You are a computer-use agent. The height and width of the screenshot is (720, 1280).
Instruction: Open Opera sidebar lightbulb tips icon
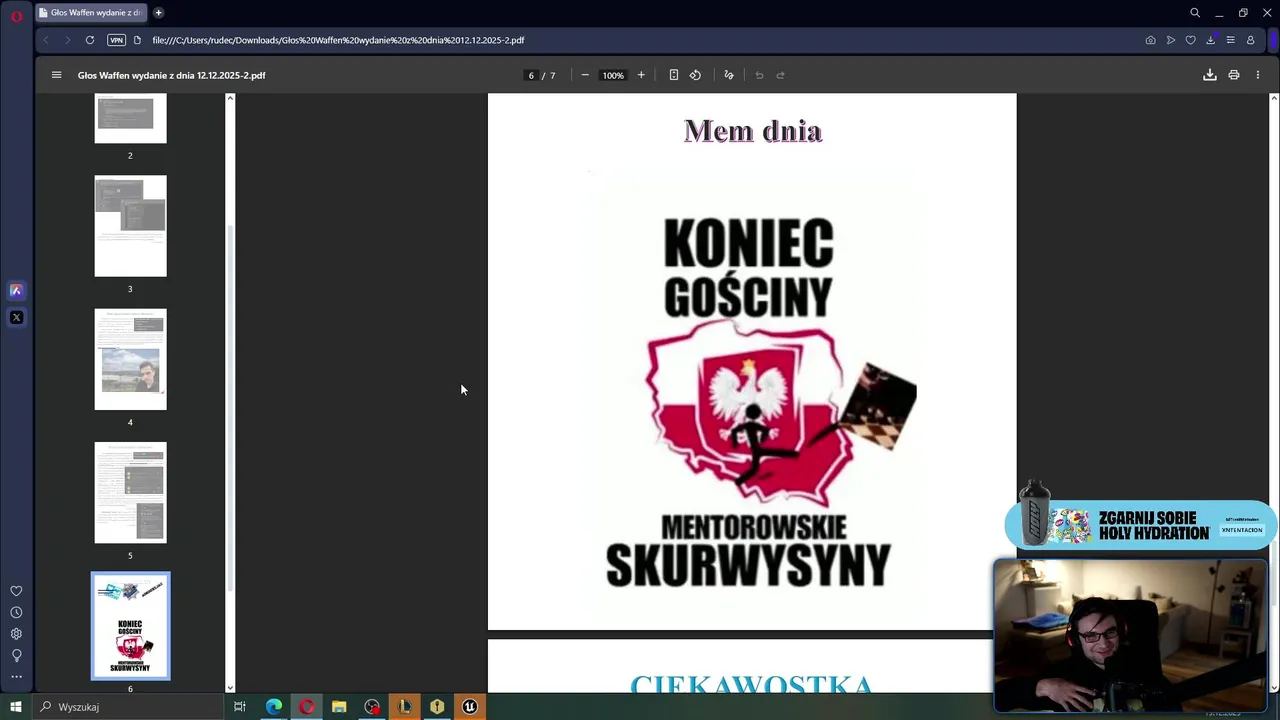click(16, 655)
